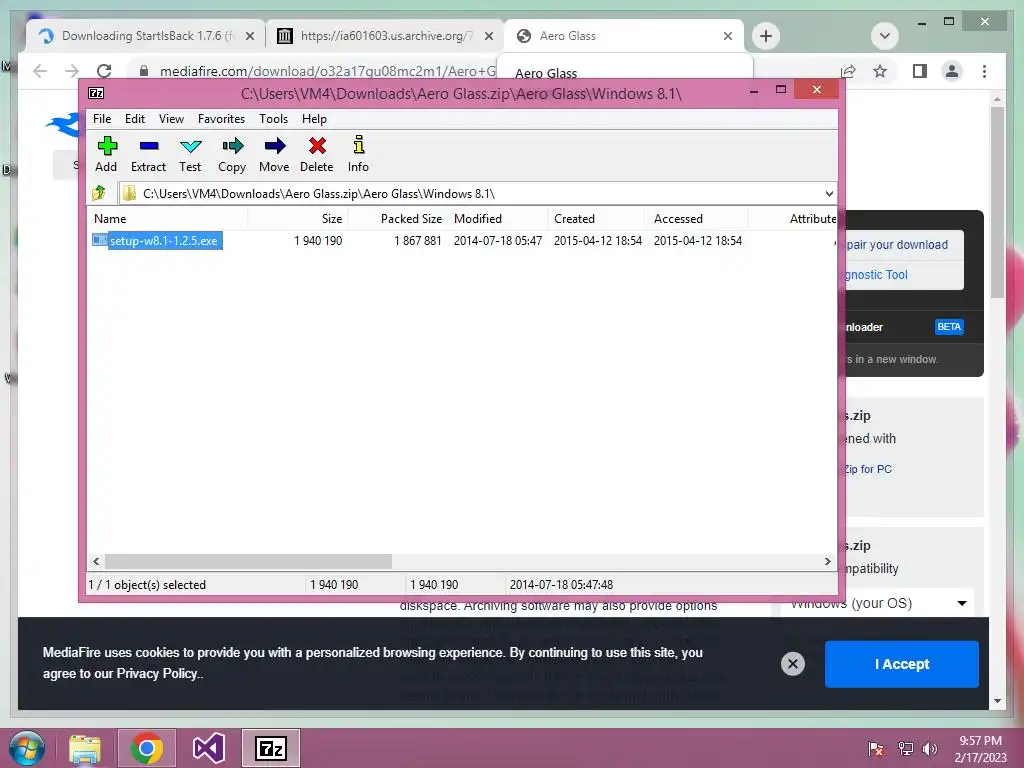This screenshot has height=768, width=1024.
Task: Open Chrome profile avatar
Action: coord(952,71)
